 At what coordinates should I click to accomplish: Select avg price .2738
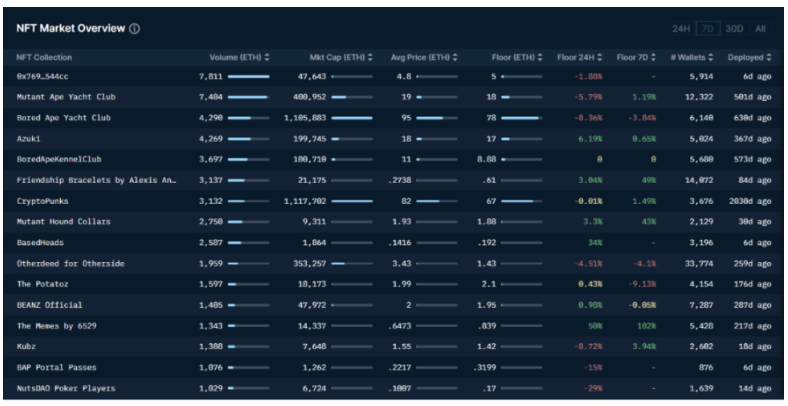pos(400,180)
